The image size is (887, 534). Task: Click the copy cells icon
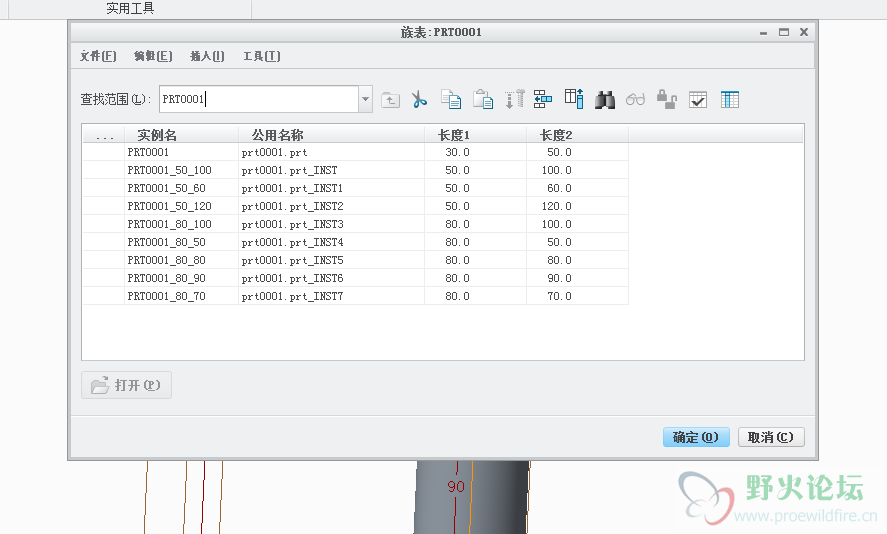click(x=451, y=99)
